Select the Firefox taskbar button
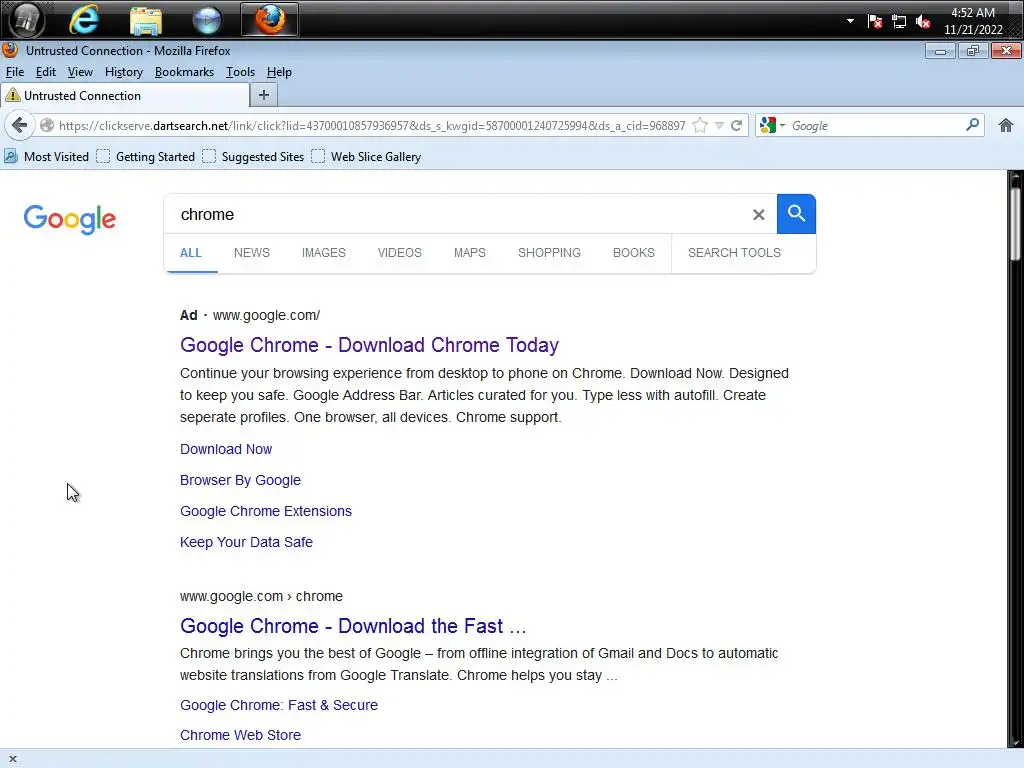Viewport: 1024px width, 768px height. tap(270, 20)
